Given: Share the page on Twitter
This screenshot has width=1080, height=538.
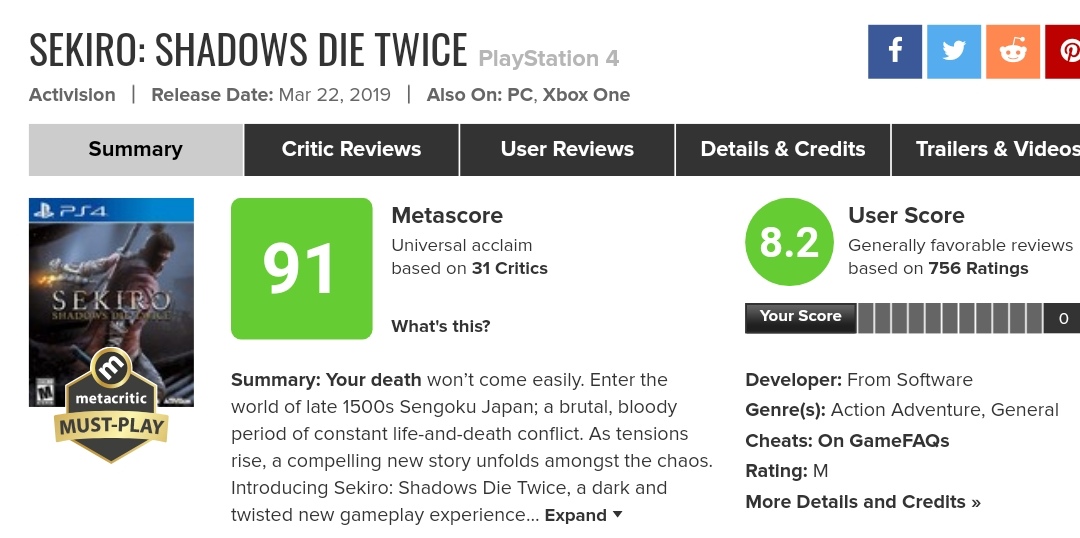Looking at the screenshot, I should 953,51.
